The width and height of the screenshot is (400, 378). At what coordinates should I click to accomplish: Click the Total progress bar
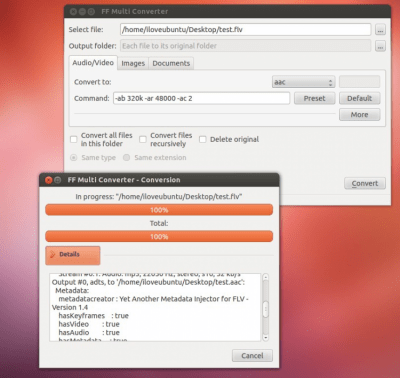pyautogui.click(x=159, y=237)
